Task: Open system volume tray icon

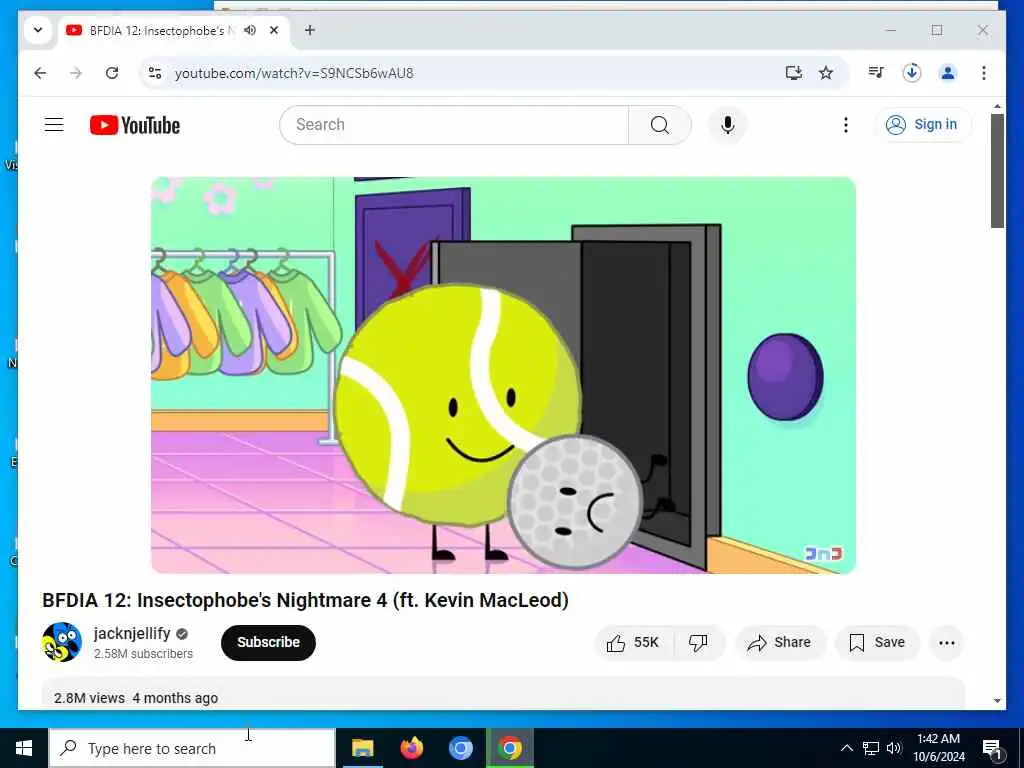Action: (894, 748)
